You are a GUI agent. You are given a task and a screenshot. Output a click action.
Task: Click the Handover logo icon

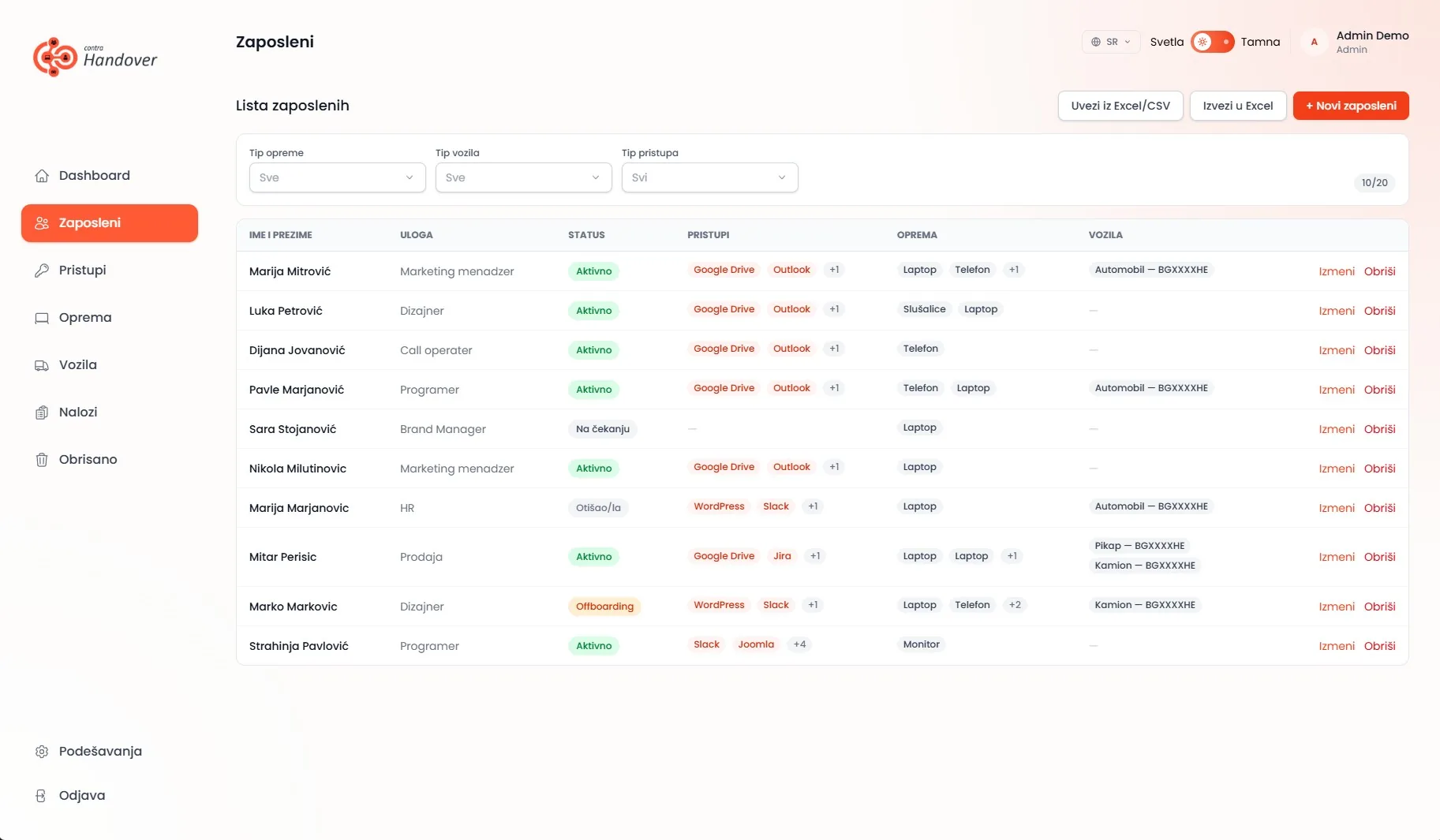click(x=55, y=57)
